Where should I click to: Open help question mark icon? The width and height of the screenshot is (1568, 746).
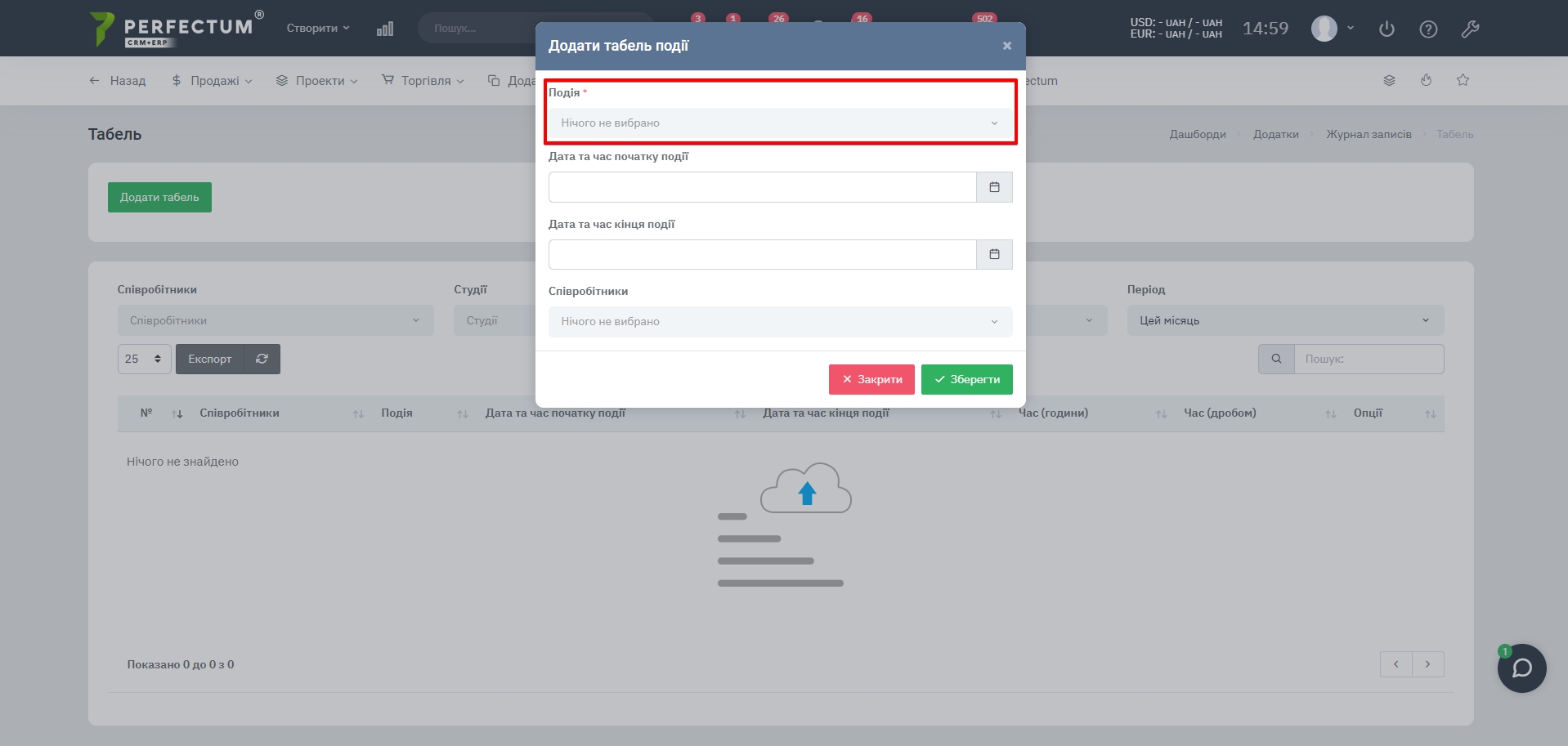(x=1428, y=29)
